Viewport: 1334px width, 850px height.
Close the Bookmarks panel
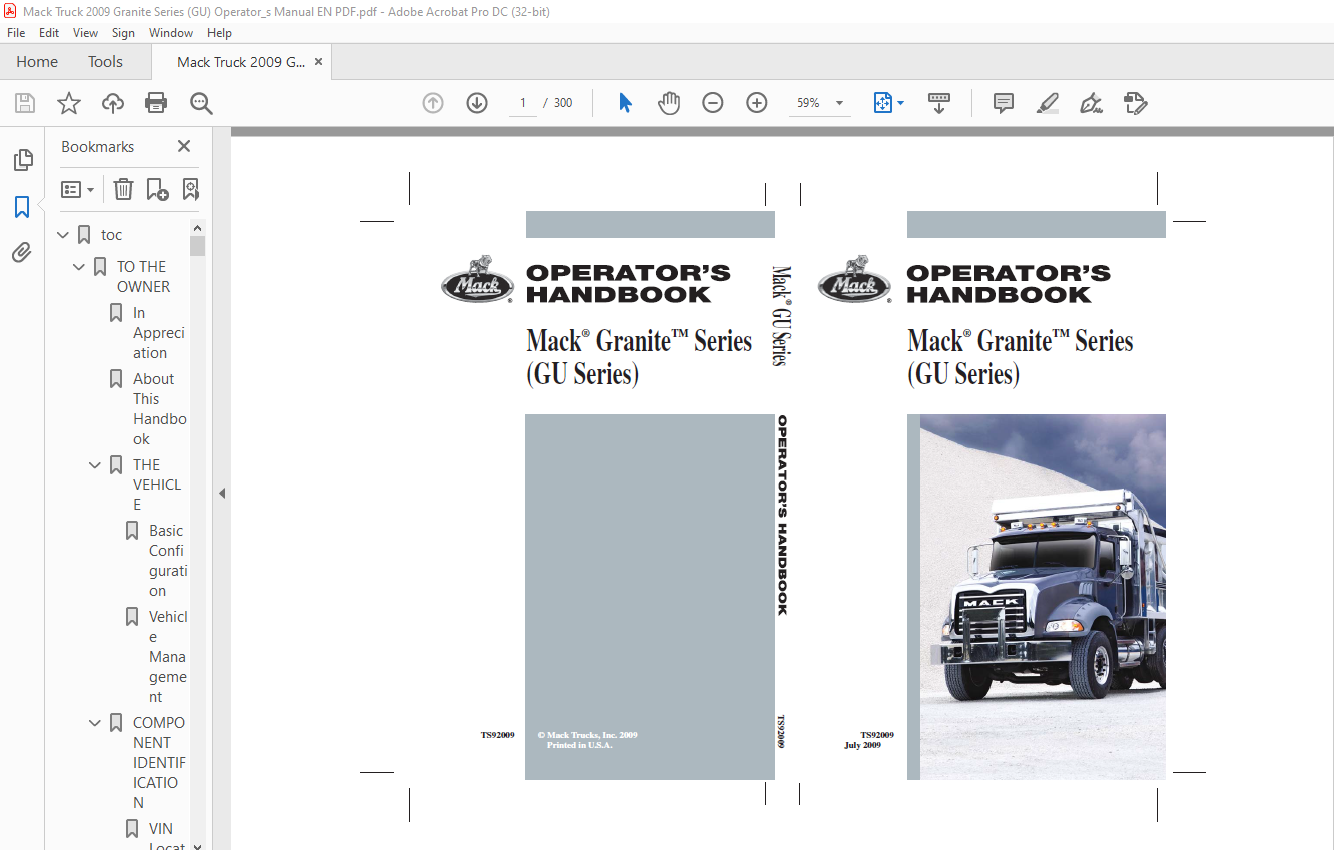184,146
